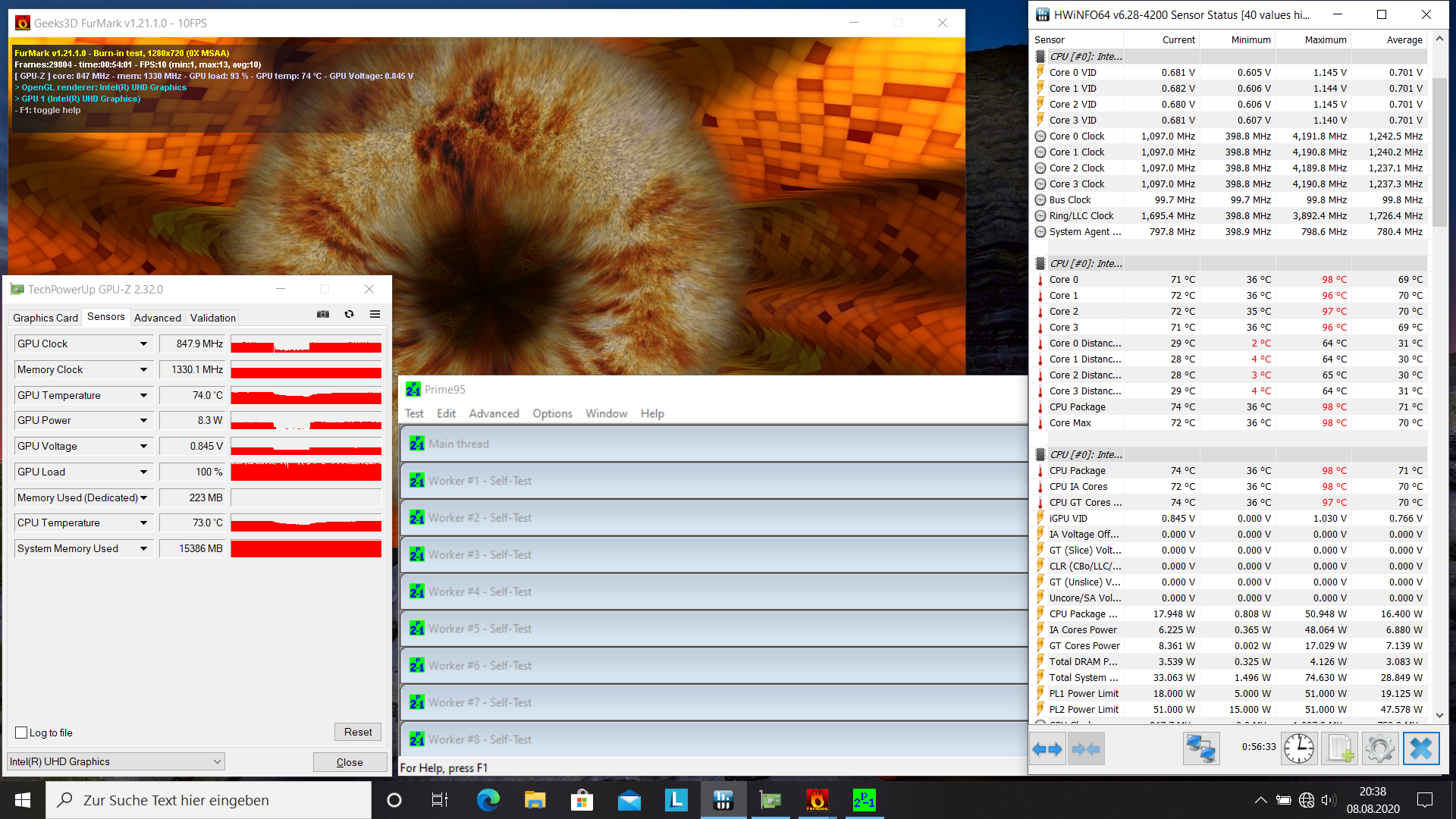This screenshot has height=819, width=1456.
Task: Open Prime95 Window menu
Action: click(606, 413)
